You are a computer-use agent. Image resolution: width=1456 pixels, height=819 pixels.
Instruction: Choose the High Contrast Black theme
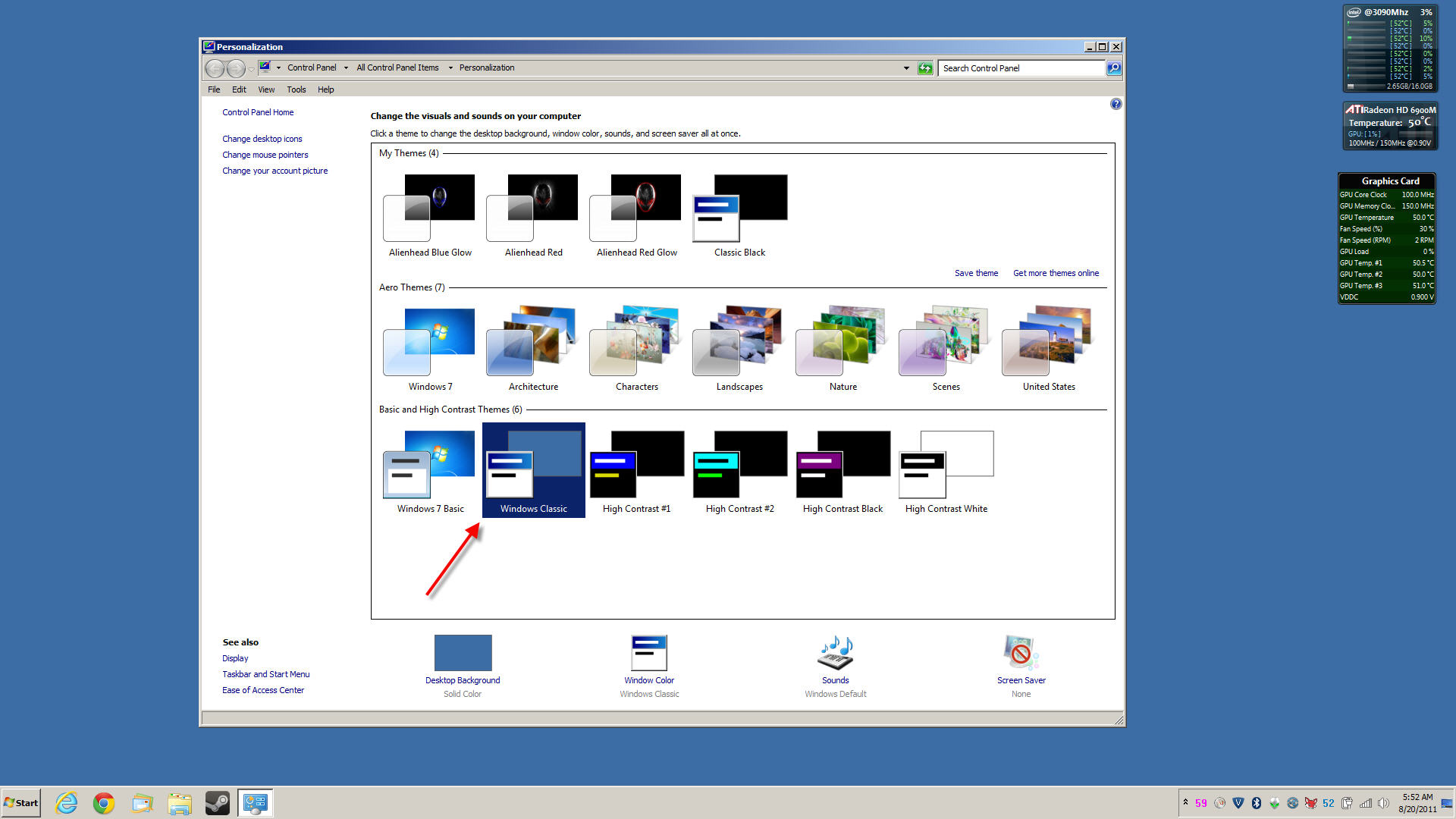click(x=843, y=472)
